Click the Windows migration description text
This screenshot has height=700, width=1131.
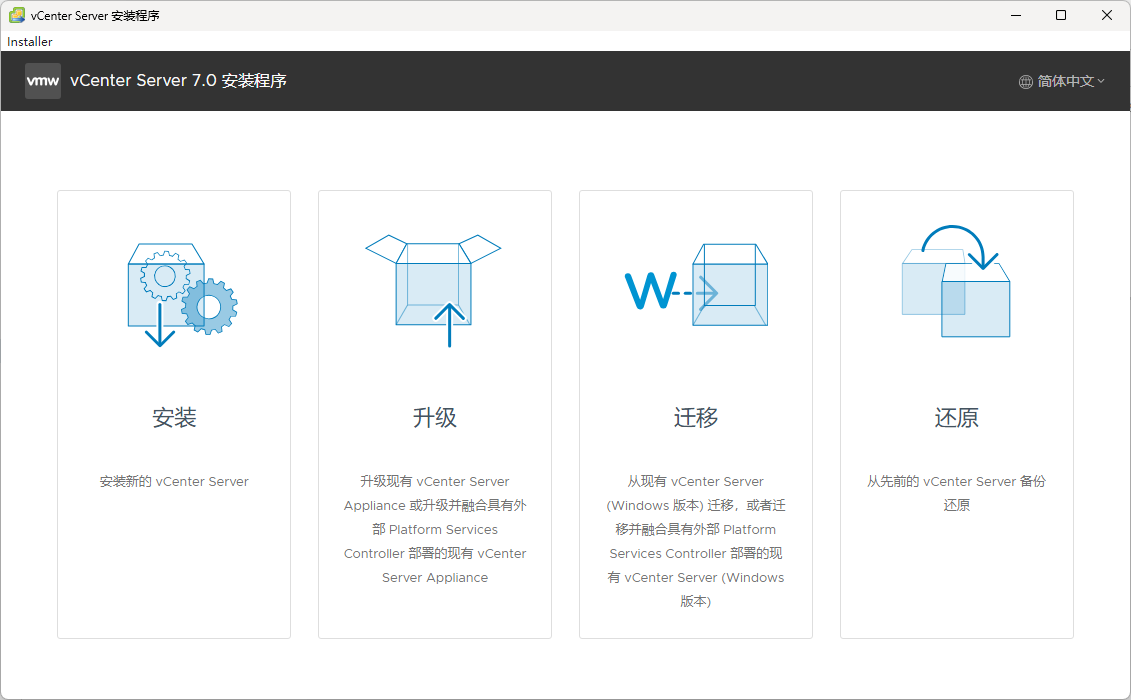click(696, 541)
